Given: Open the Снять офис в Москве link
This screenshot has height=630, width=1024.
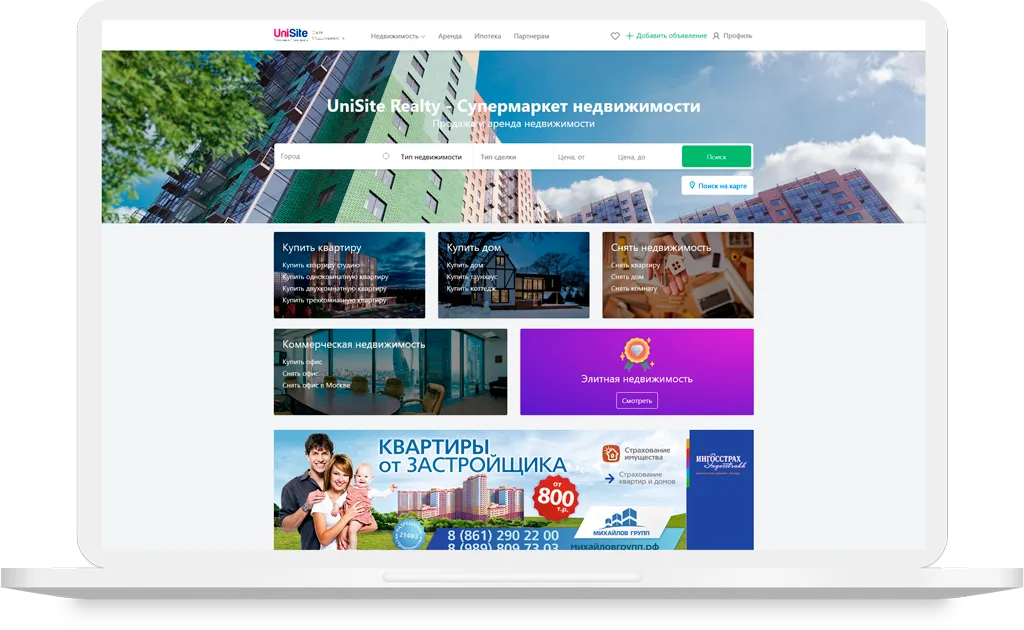Looking at the screenshot, I should (x=316, y=384).
